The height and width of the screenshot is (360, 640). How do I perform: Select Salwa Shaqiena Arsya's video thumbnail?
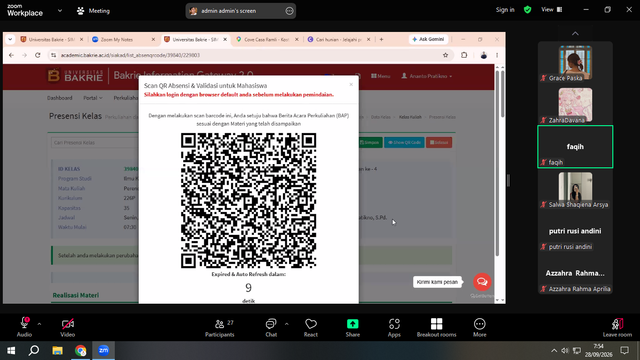pos(575,189)
